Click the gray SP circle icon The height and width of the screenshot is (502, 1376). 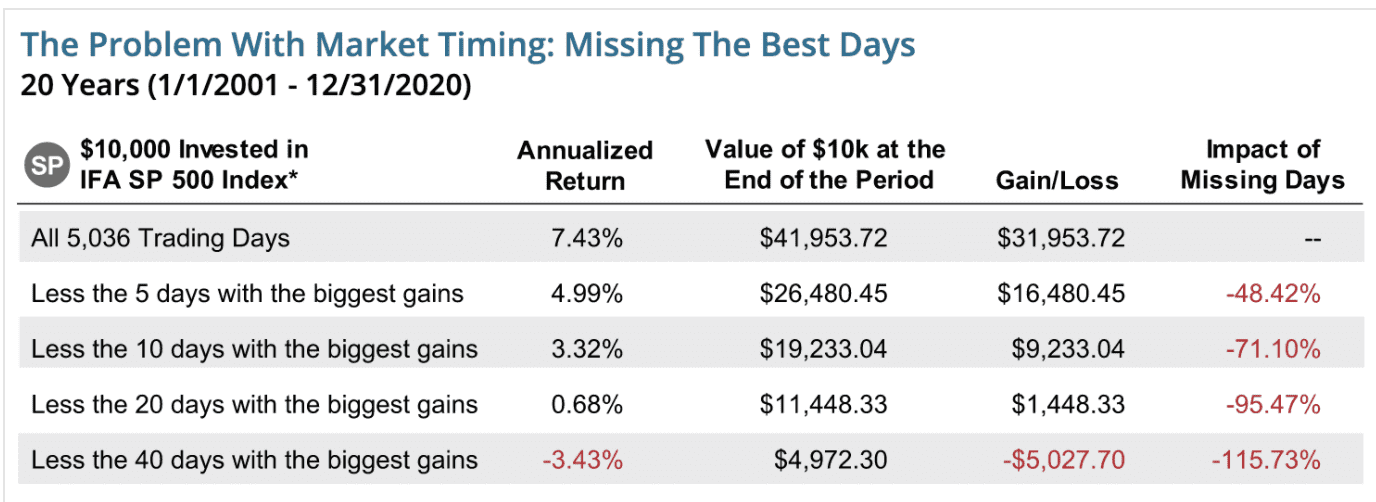point(45,166)
